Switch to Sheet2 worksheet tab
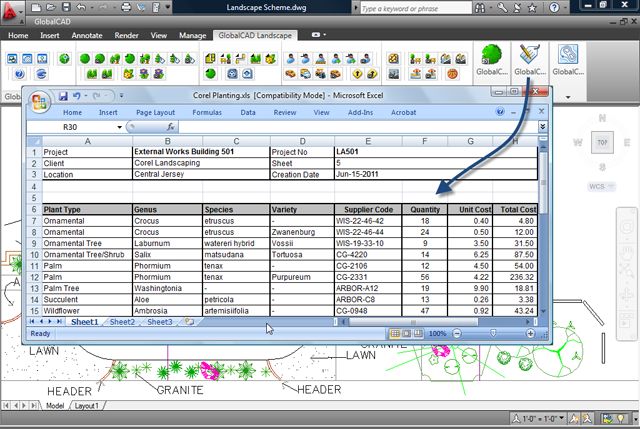The height and width of the screenshot is (429, 640). (x=121, y=322)
